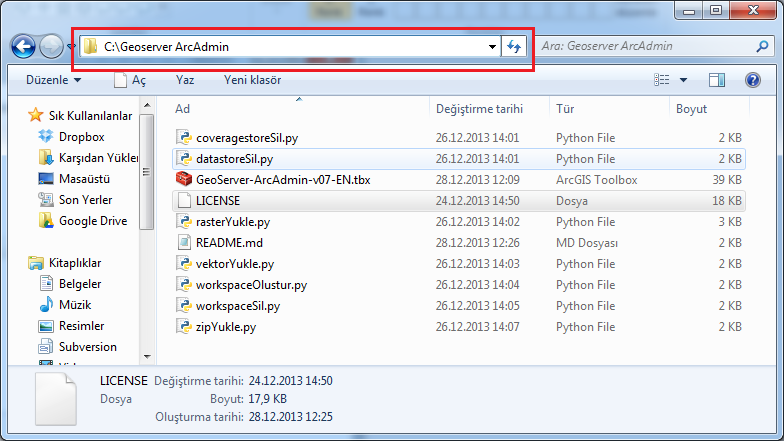Click the datastoreSil.py file icon
Screen dimensions: 784x441
pos(184,158)
